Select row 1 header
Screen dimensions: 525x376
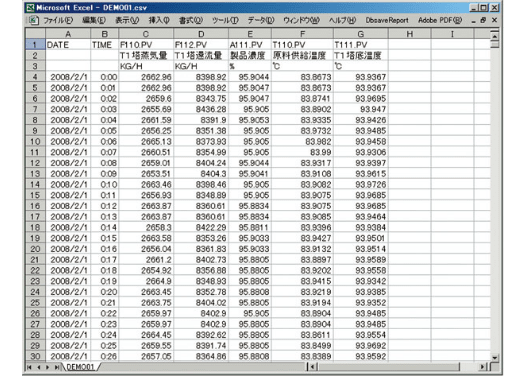[x=35, y=45]
